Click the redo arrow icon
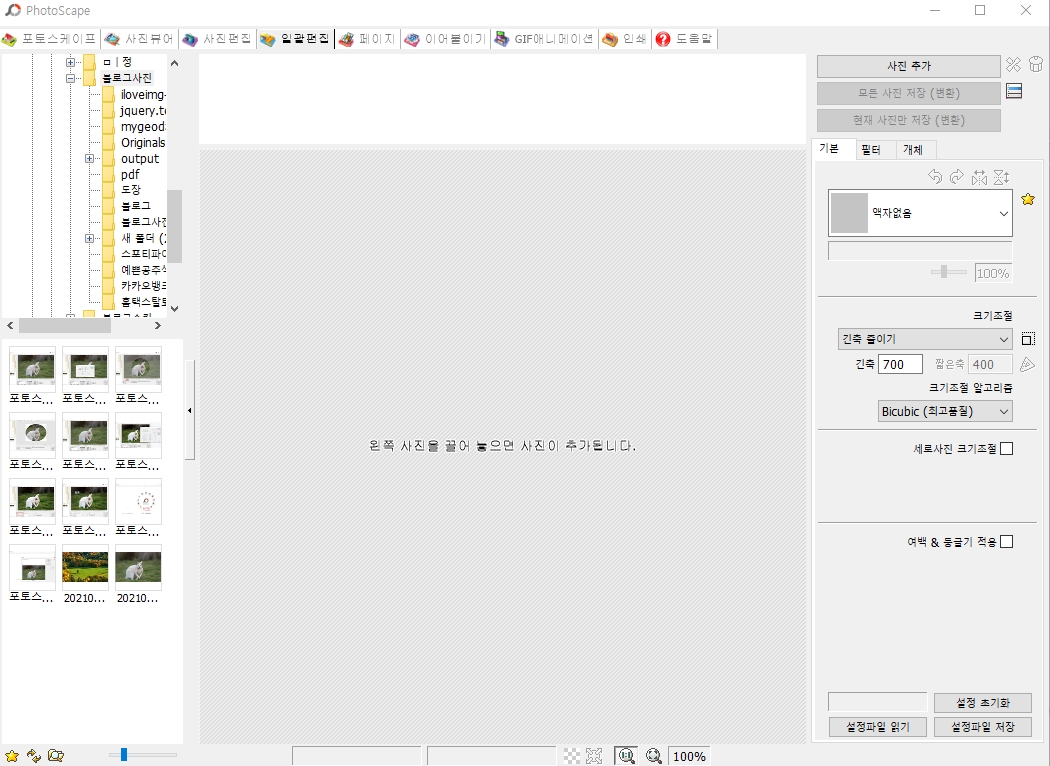This screenshot has width=1050, height=766. (956, 176)
